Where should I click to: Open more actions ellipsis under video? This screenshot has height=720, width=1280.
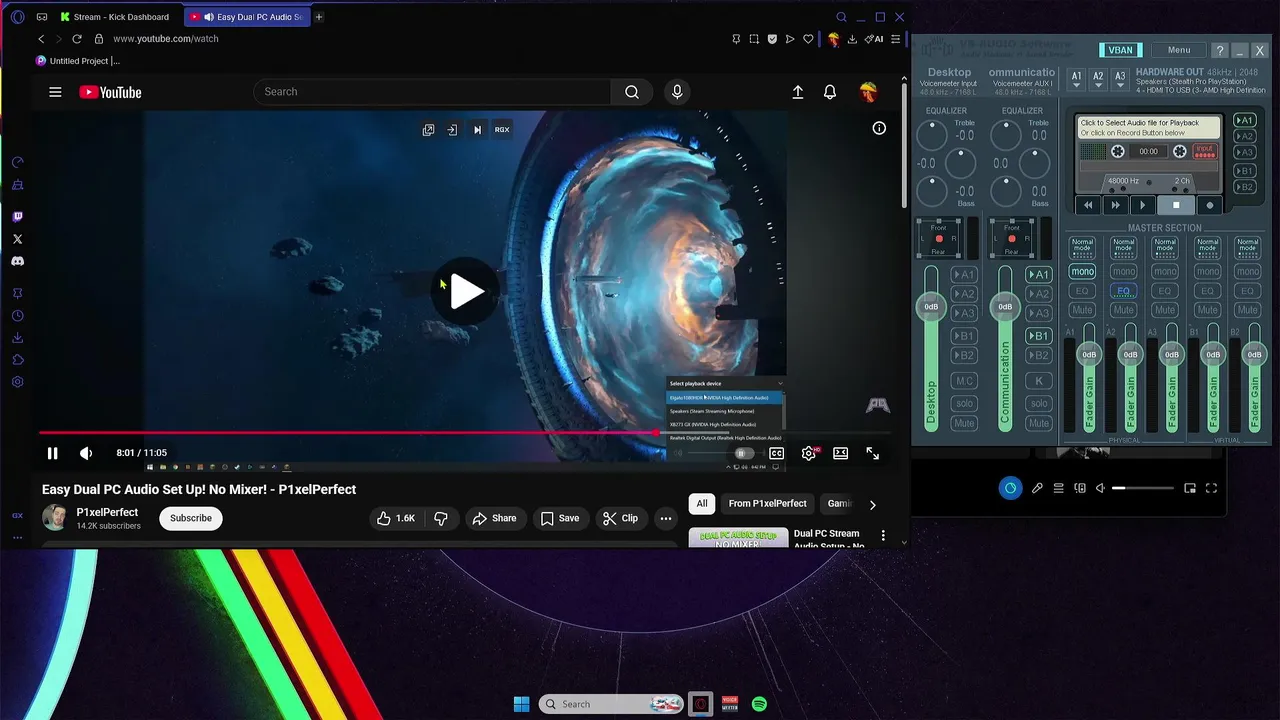tap(666, 518)
